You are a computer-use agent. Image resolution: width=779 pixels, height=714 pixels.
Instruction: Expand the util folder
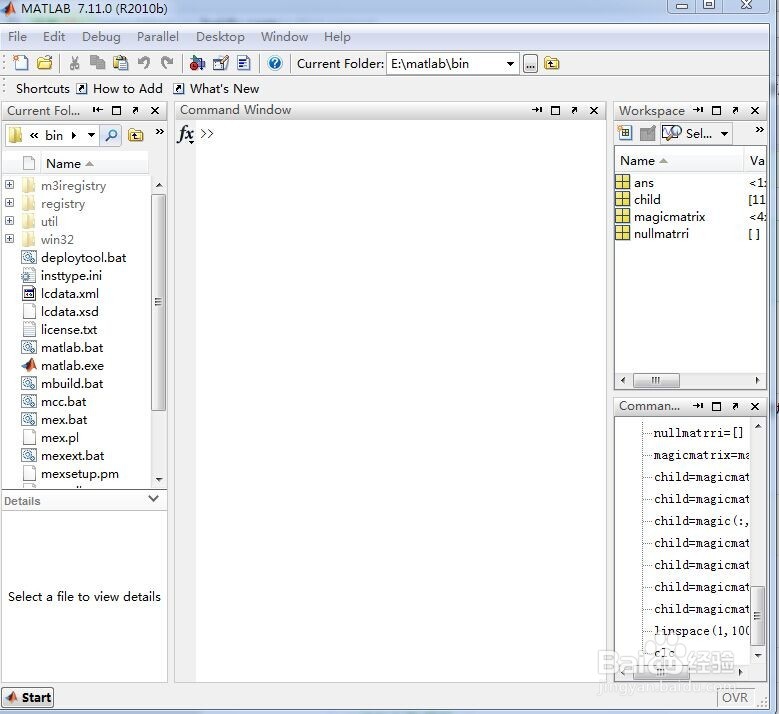pyautogui.click(x=9, y=221)
